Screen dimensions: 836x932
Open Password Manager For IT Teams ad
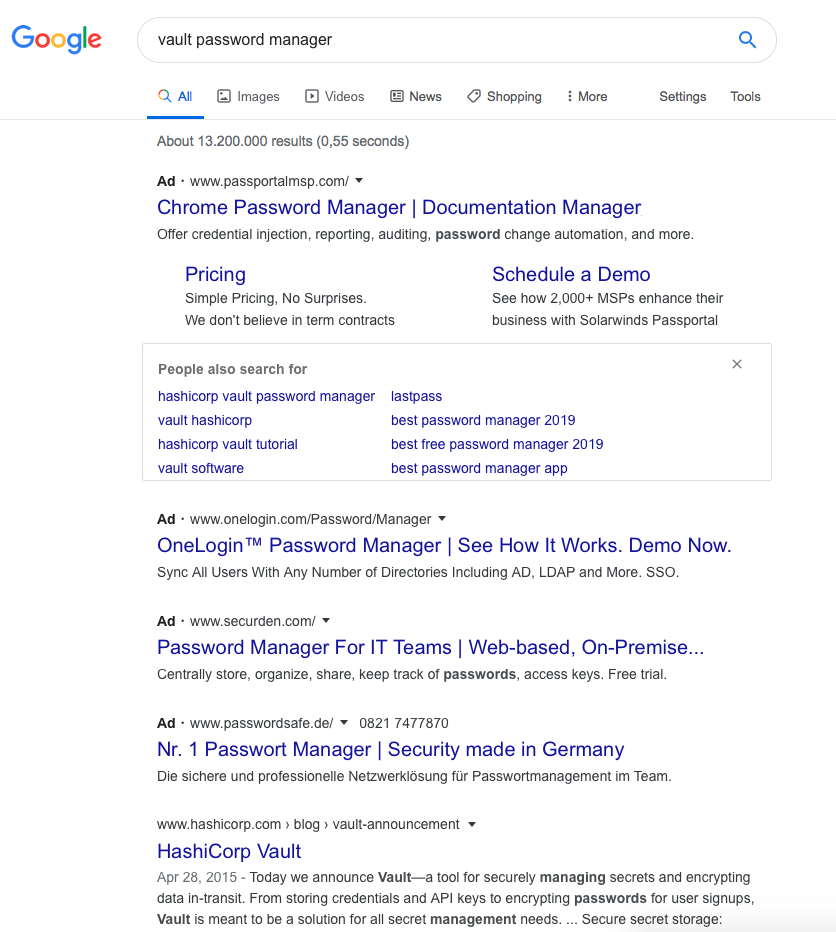point(430,647)
